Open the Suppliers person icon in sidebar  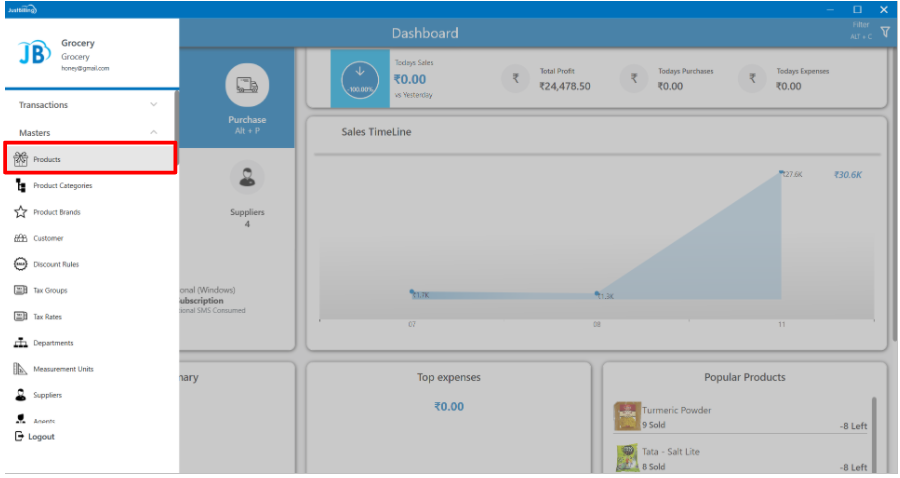tap(21, 395)
